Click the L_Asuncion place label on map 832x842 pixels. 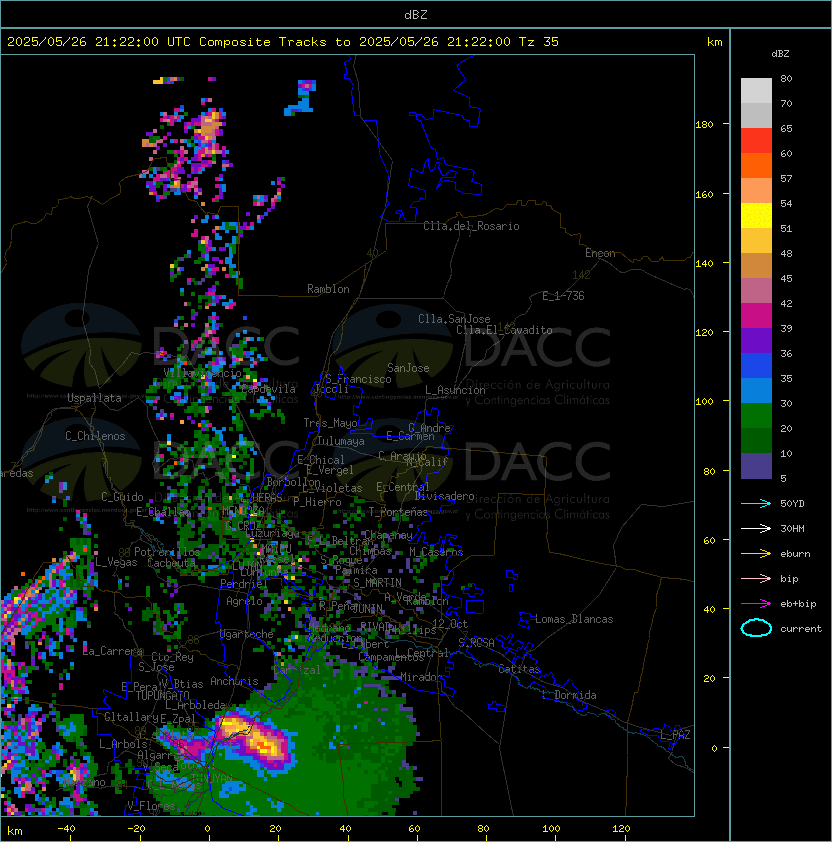455,390
